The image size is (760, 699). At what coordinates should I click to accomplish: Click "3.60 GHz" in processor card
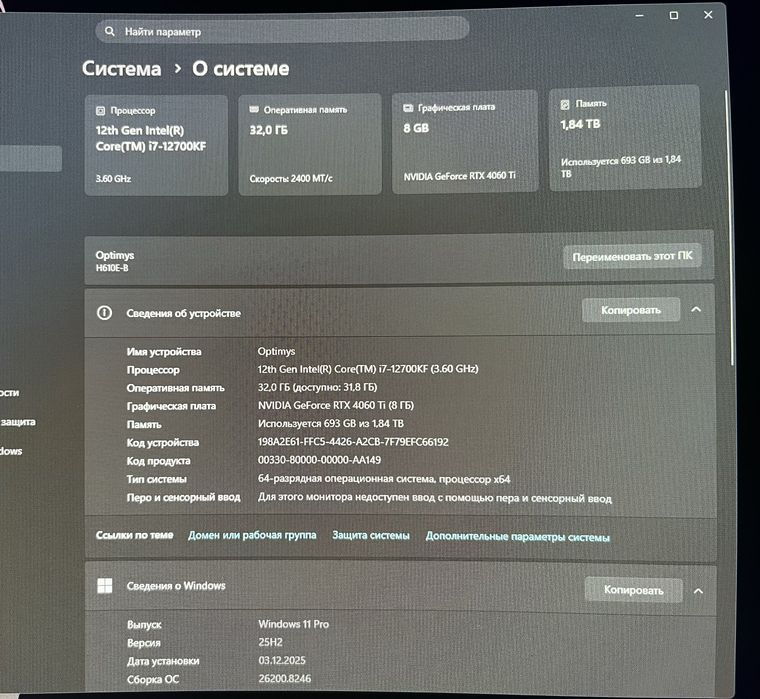[113, 179]
